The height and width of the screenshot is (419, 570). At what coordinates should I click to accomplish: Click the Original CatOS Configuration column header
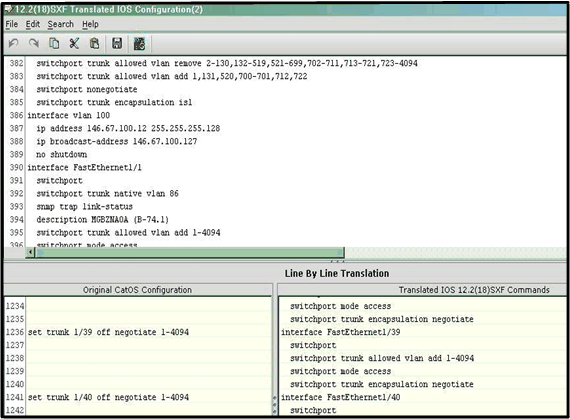pyautogui.click(x=137, y=290)
